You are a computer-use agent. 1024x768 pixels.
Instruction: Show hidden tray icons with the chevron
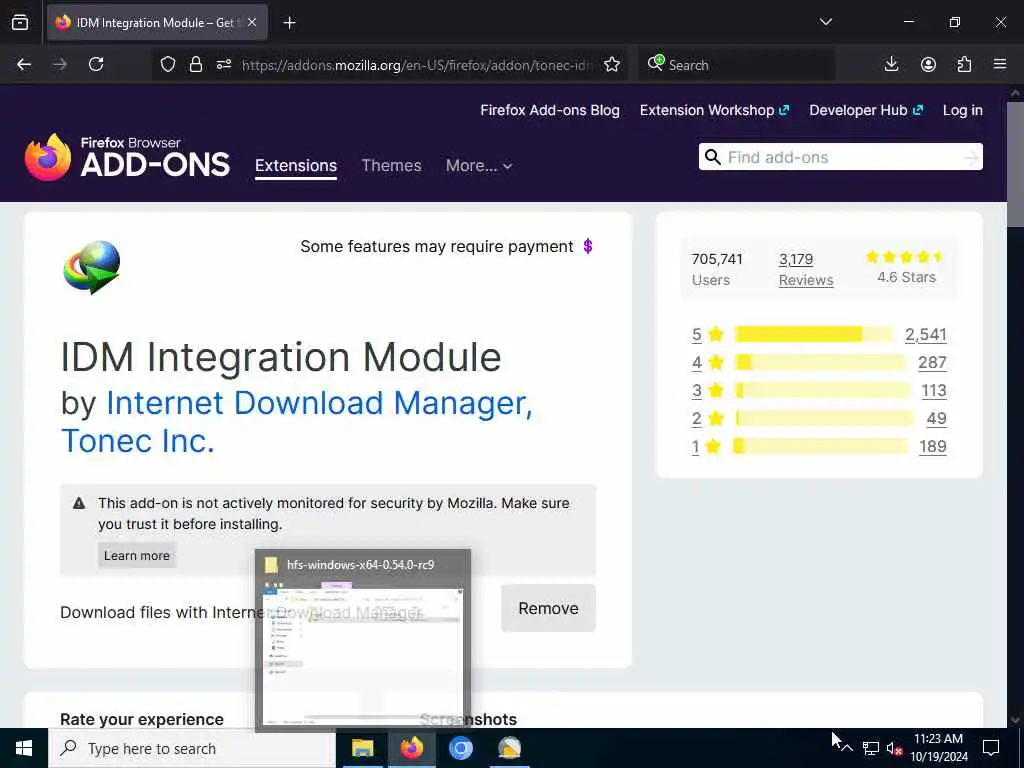(x=847, y=748)
